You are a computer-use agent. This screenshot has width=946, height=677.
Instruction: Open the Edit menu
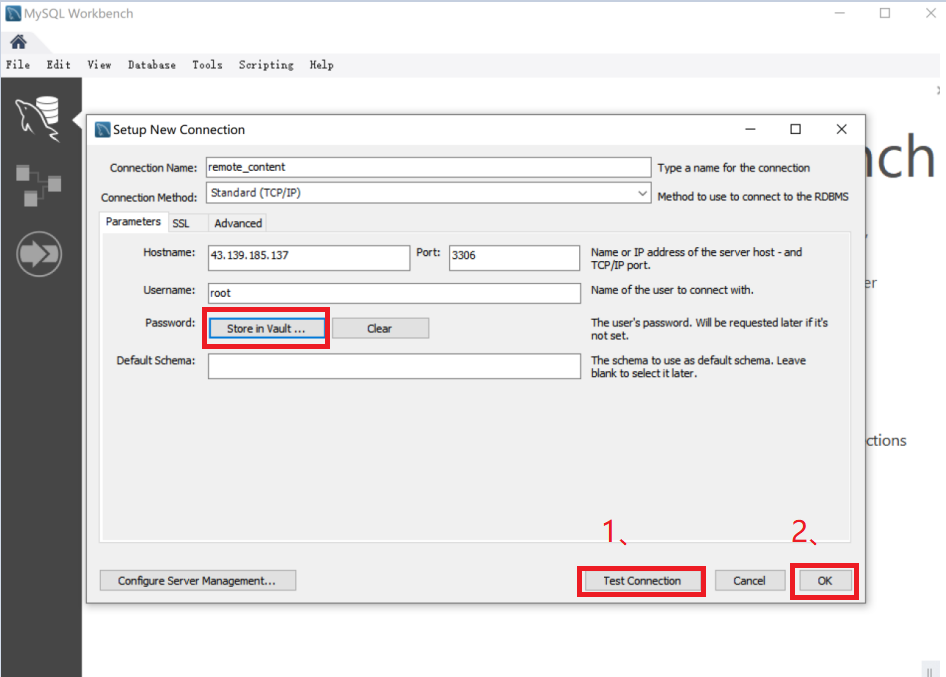pos(59,65)
